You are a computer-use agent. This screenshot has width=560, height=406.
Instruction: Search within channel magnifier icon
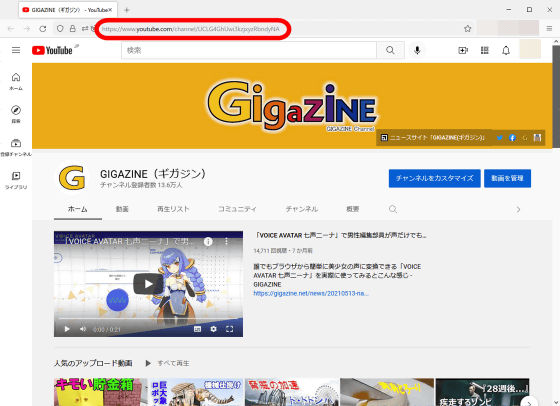[393, 209]
